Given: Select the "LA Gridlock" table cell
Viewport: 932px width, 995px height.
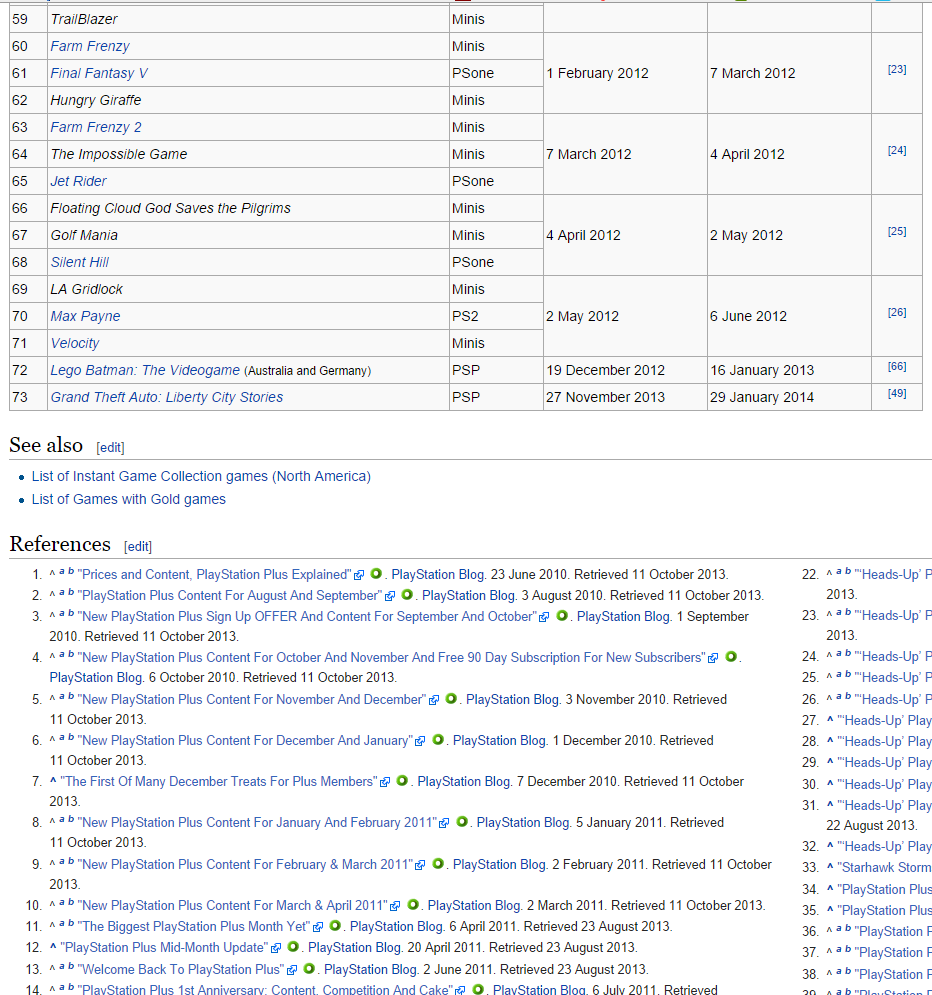Looking at the screenshot, I should pyautogui.click(x=248, y=289).
